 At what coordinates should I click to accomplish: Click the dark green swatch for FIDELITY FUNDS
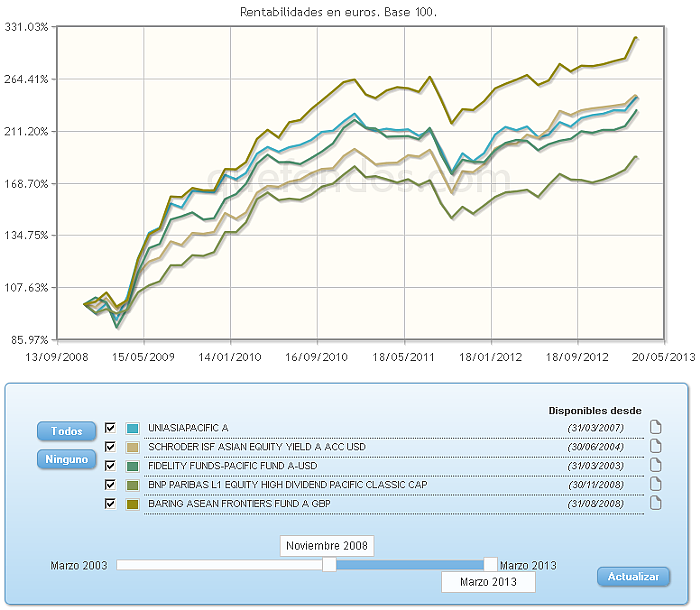point(133,467)
